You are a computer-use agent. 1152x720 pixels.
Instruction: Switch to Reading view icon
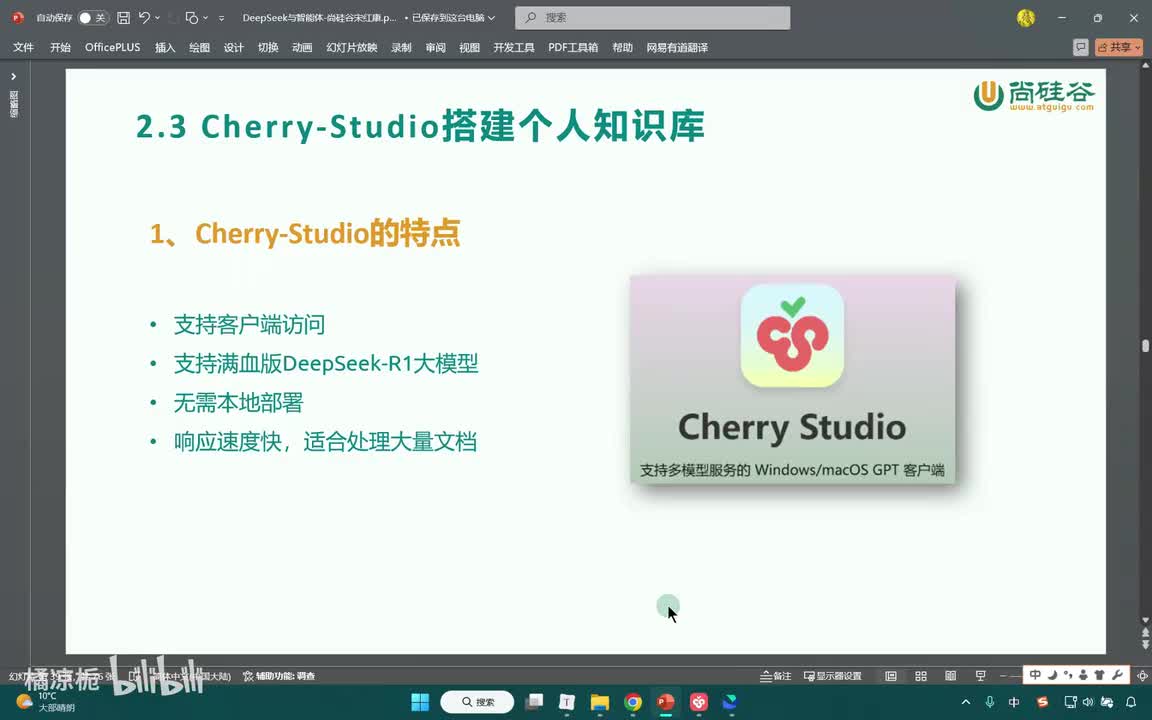(950, 676)
